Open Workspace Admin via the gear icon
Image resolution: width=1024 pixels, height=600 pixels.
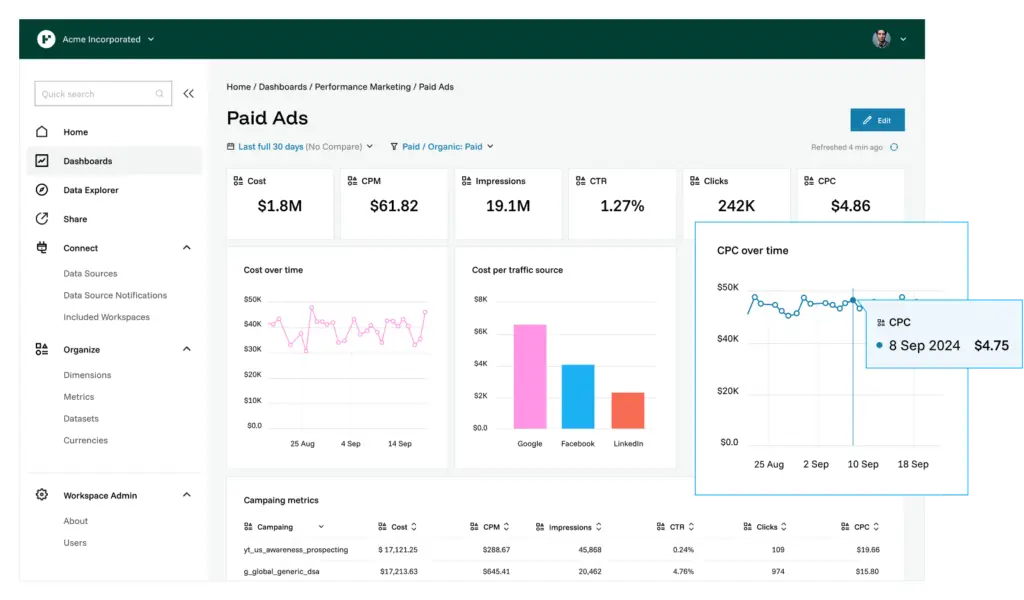40,494
